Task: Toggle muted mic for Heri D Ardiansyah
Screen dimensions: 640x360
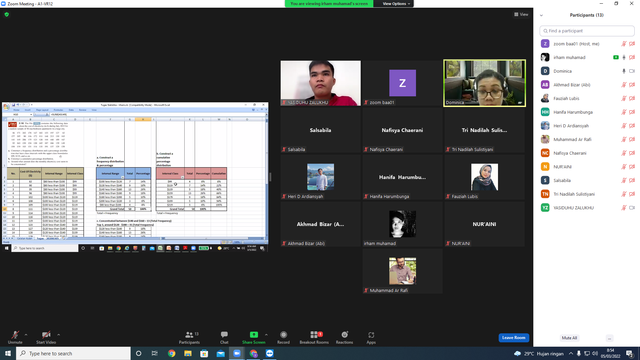Action: click(624, 126)
